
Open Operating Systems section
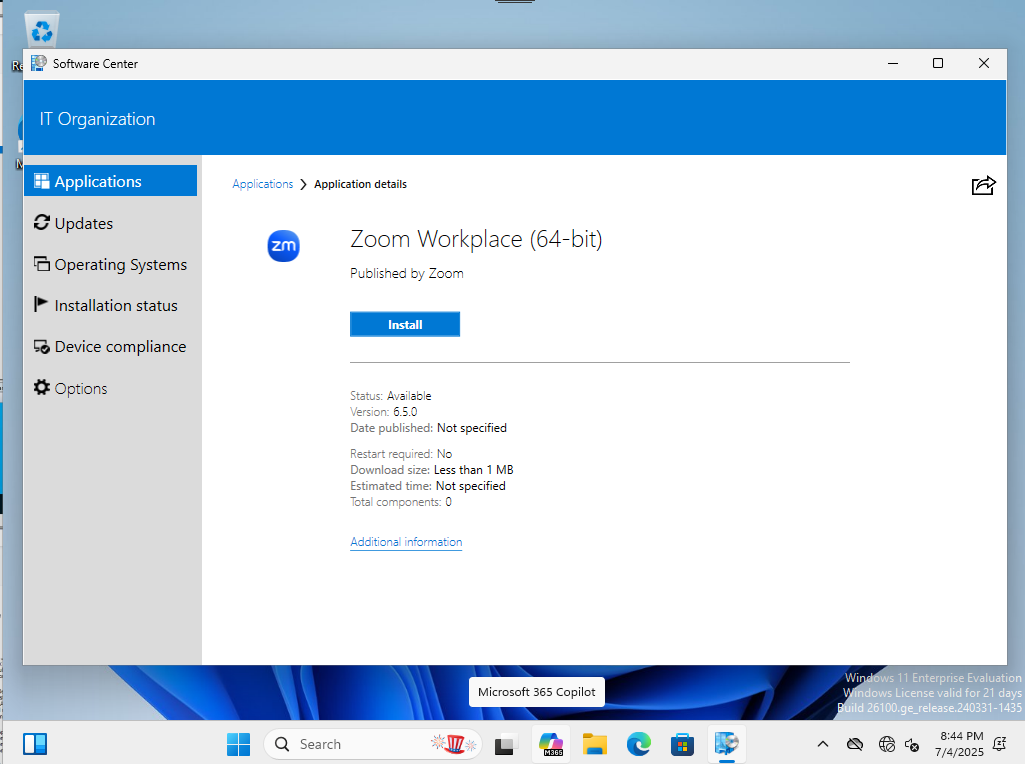(x=110, y=265)
